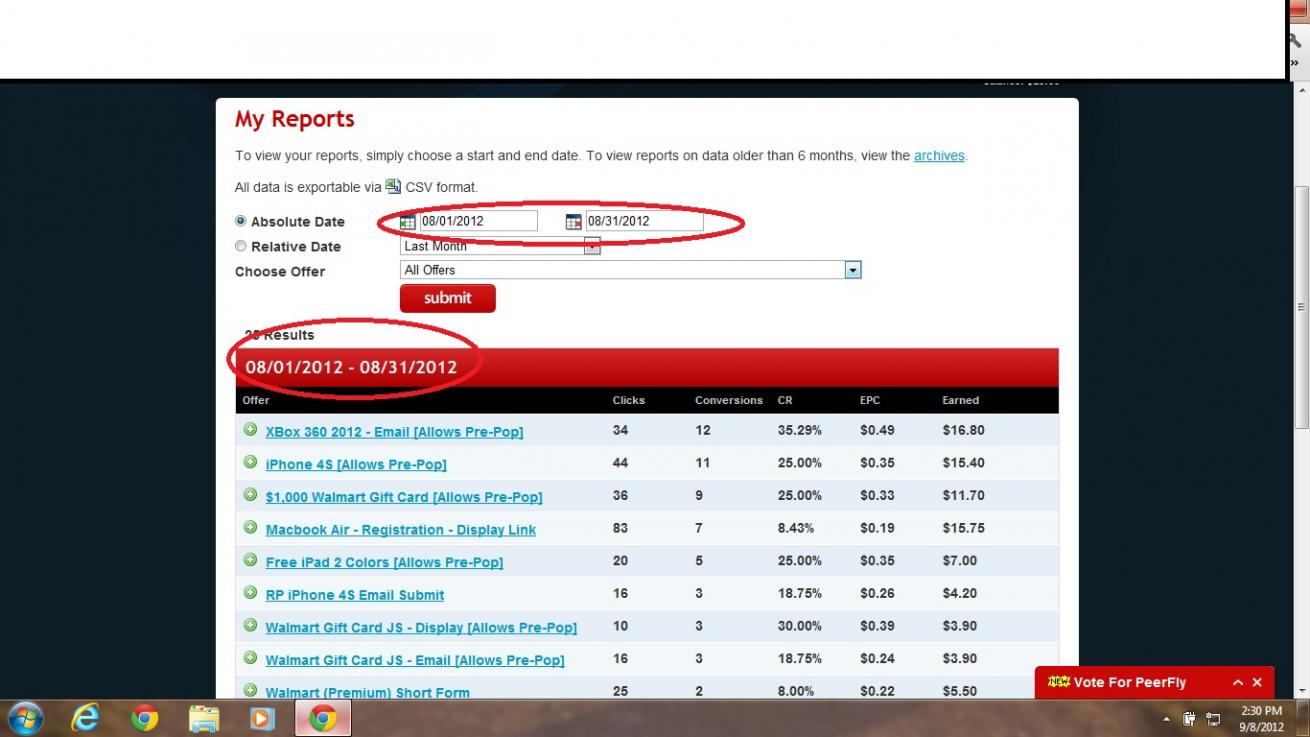Click the 8.43% conversion rate value
The width and height of the screenshot is (1310, 737).
(x=796, y=528)
